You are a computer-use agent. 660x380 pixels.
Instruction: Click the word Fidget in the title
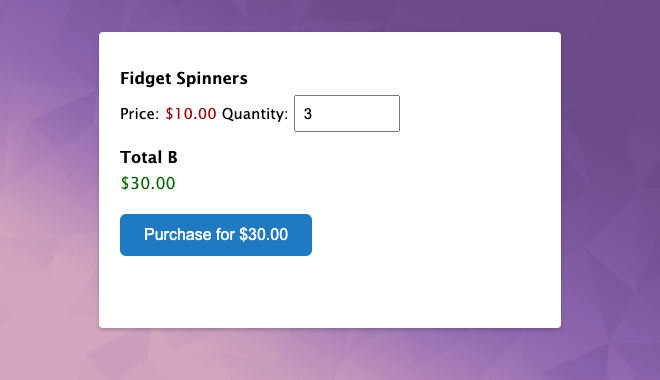click(x=146, y=79)
